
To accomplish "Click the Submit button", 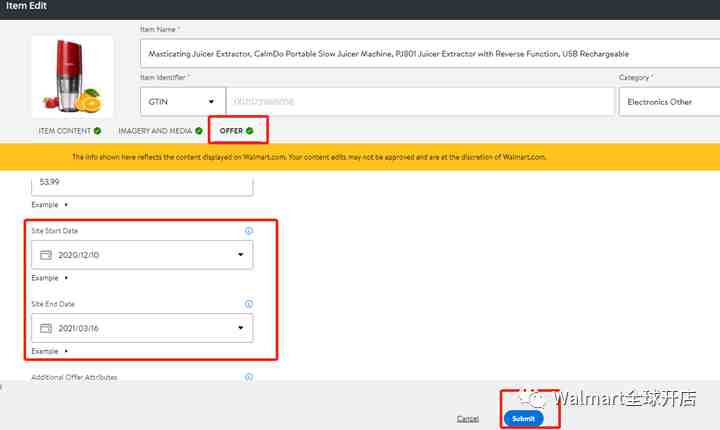I will tap(523, 419).
